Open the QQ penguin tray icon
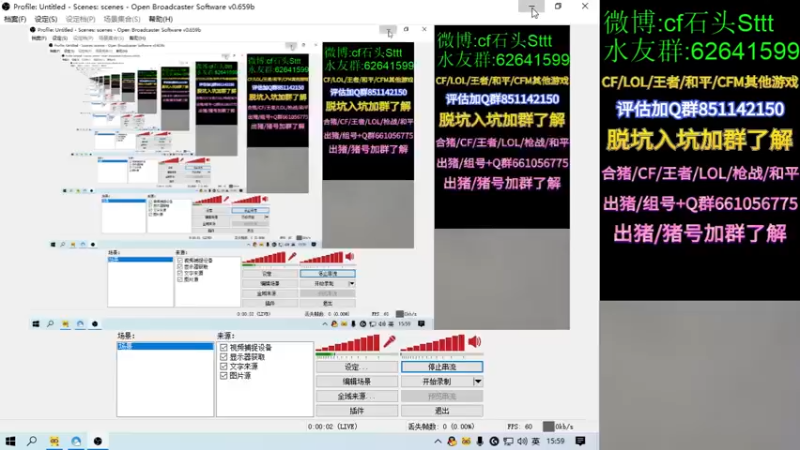Viewport: 800px width, 450px height. coord(452,441)
